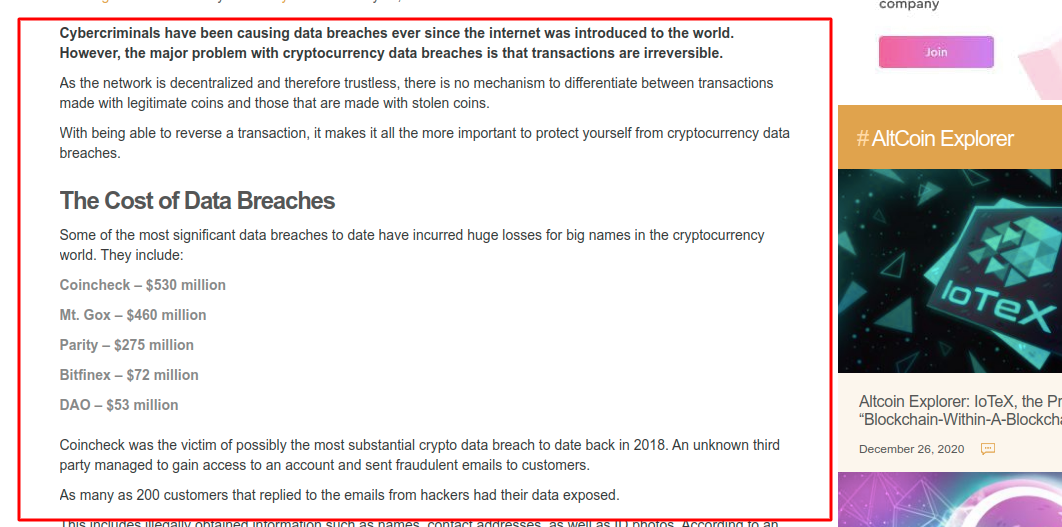Click the purple thumbnail below the IoTeX article

(950, 499)
